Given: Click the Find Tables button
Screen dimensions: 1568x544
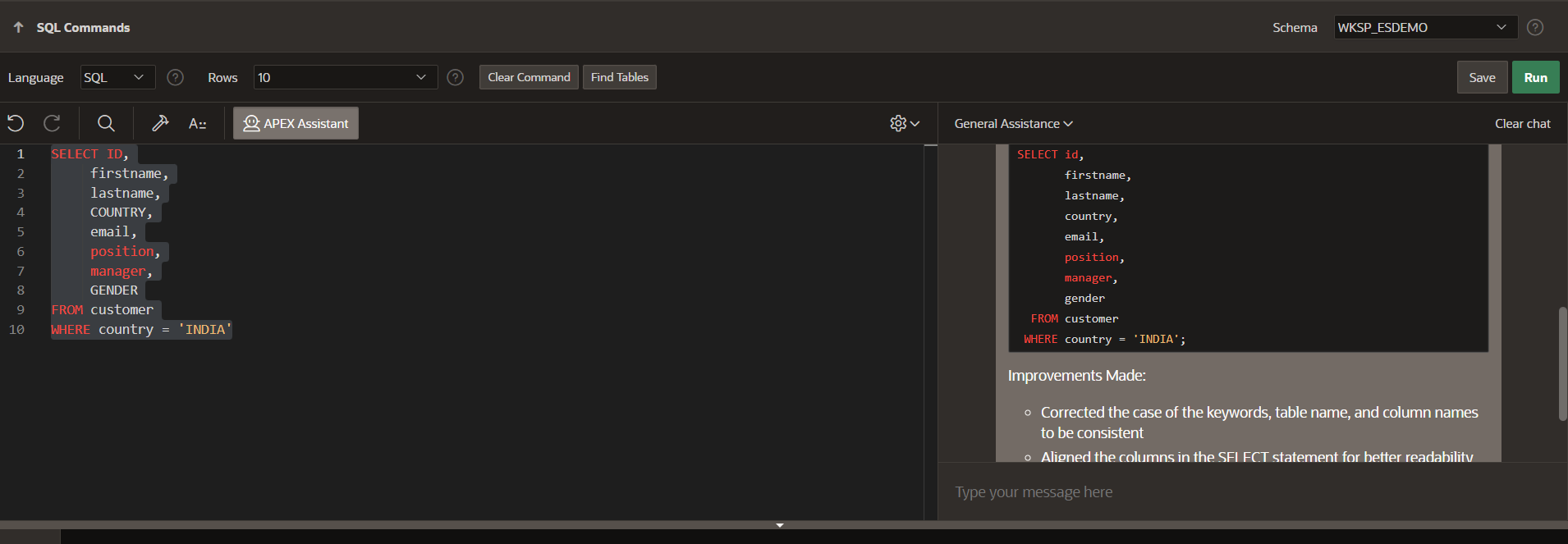Looking at the screenshot, I should 619,77.
